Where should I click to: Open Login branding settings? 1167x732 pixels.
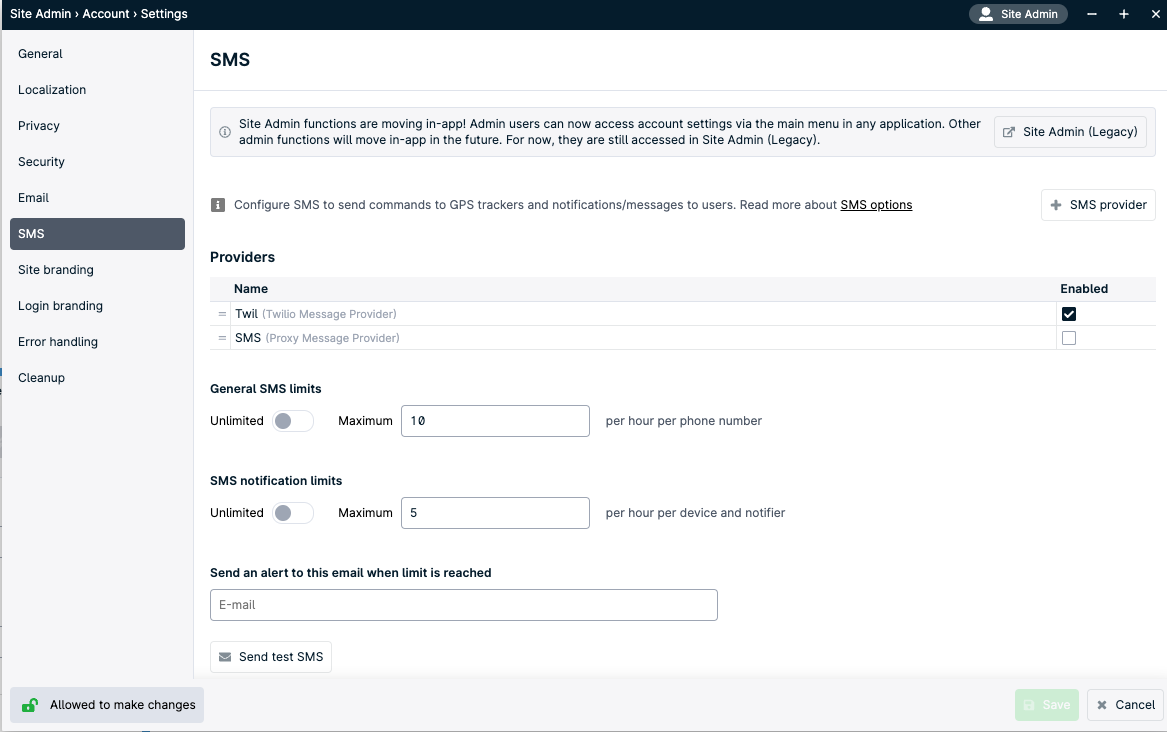click(x=97, y=306)
